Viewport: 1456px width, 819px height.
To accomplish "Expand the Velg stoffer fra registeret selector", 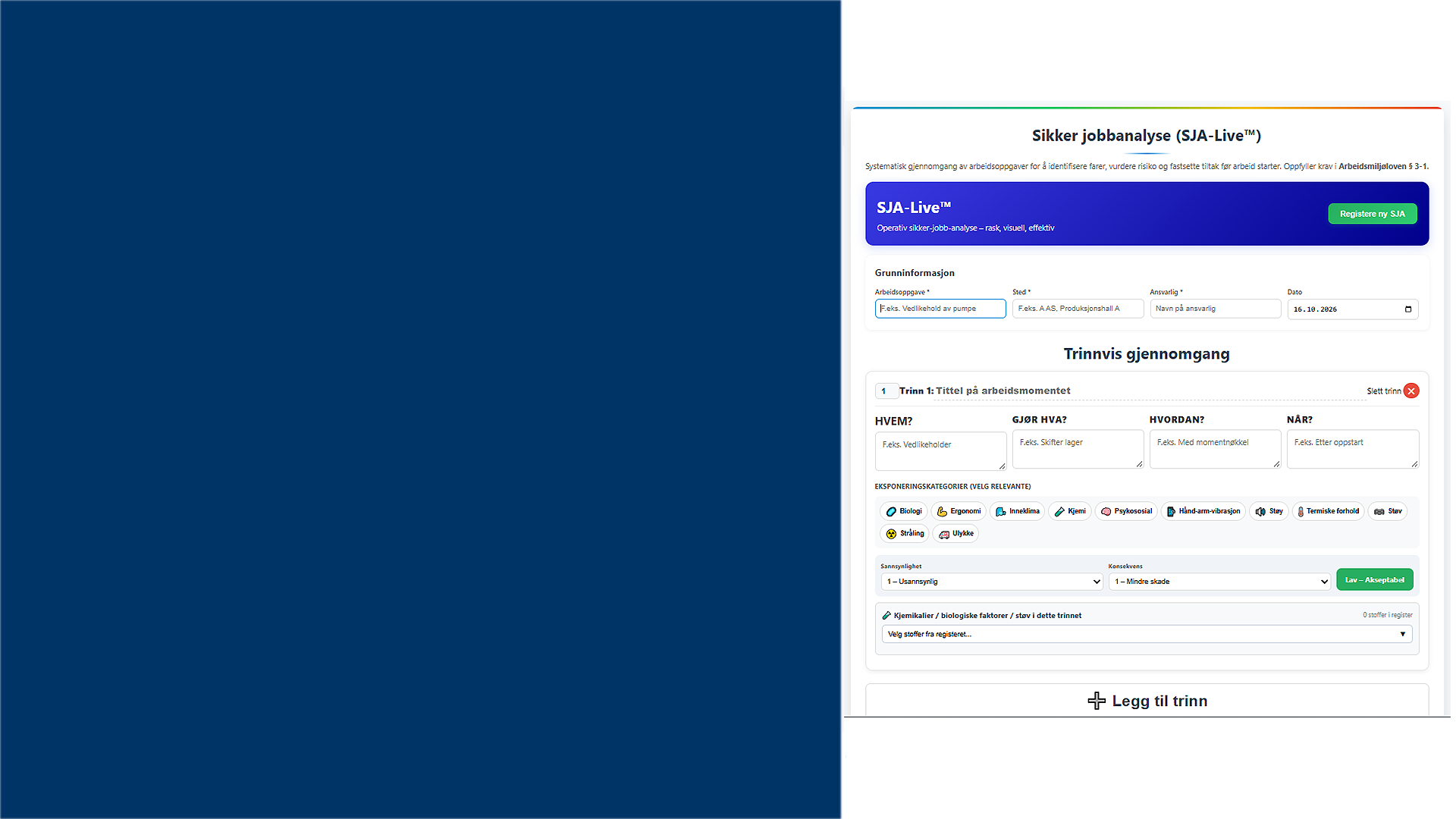I will pyautogui.click(x=1147, y=634).
